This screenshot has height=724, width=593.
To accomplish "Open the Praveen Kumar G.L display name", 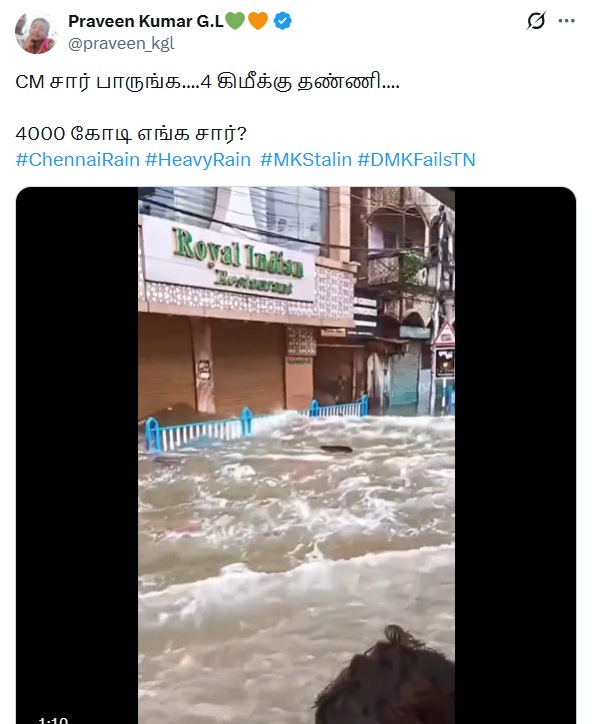I will [146, 21].
